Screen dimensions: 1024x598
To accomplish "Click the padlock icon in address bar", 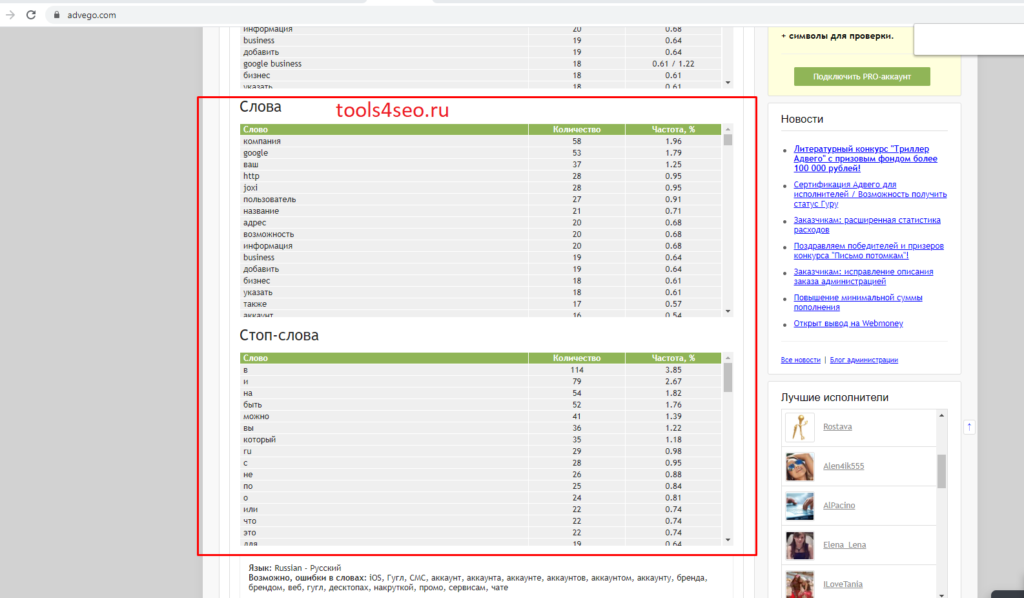I will click(x=57, y=15).
